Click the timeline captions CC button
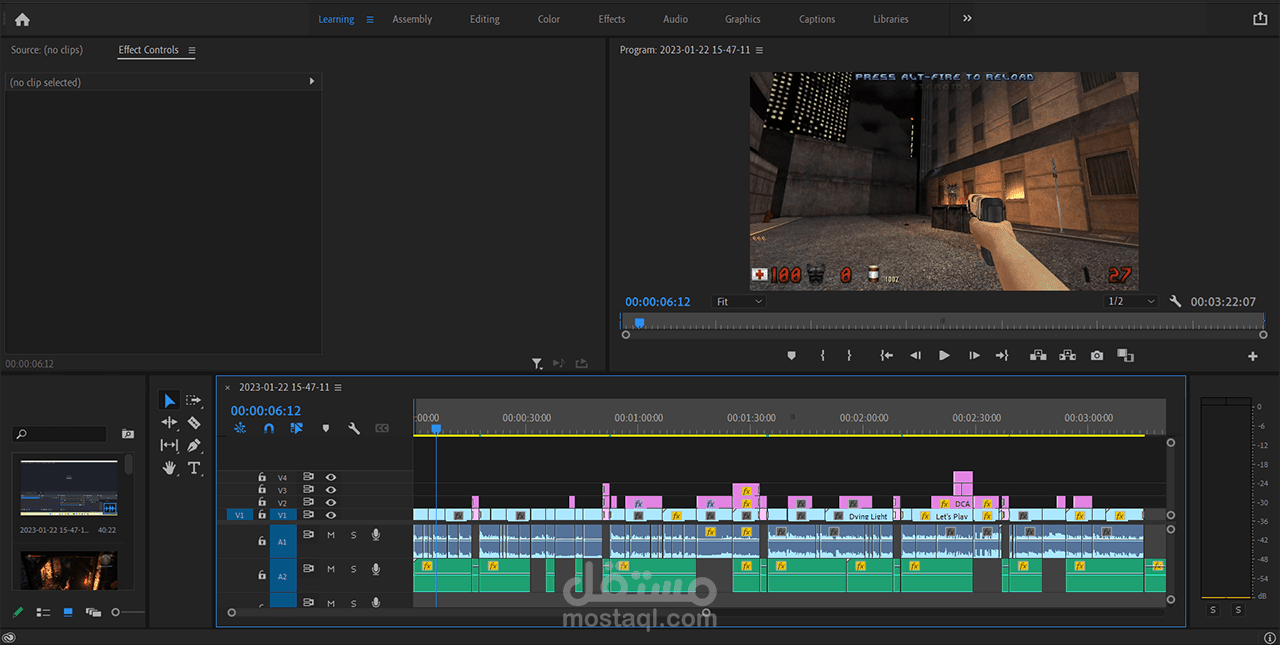 (x=382, y=428)
